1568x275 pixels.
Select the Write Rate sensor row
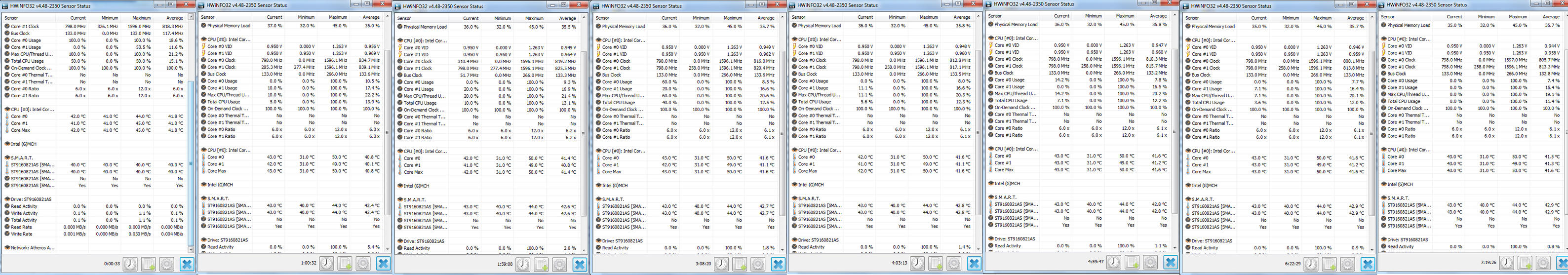tap(94, 234)
